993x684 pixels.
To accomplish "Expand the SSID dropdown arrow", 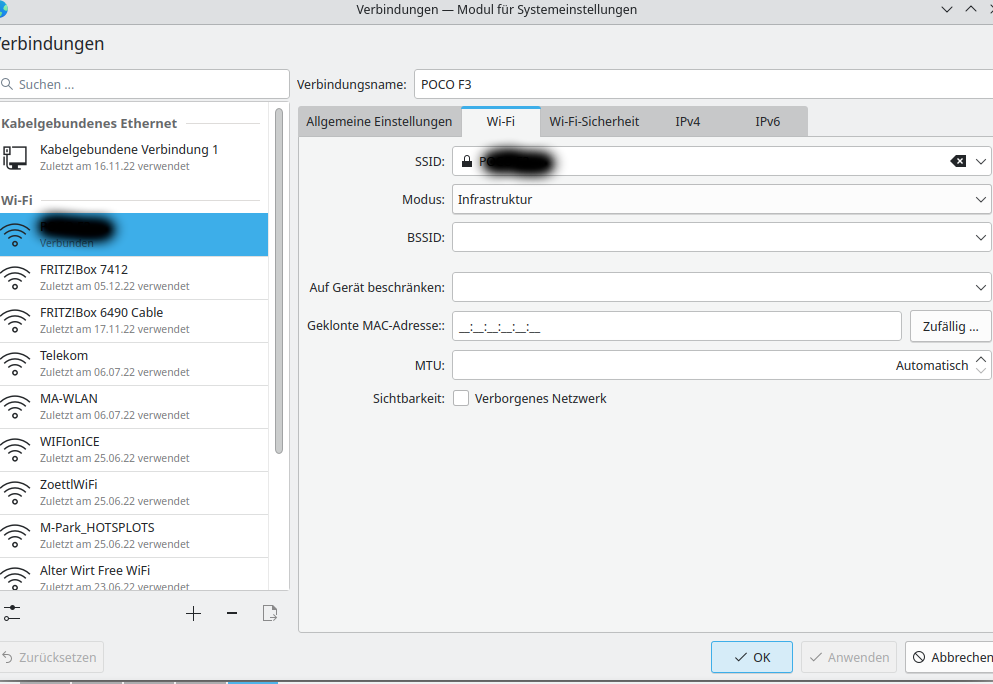I will coord(981,161).
